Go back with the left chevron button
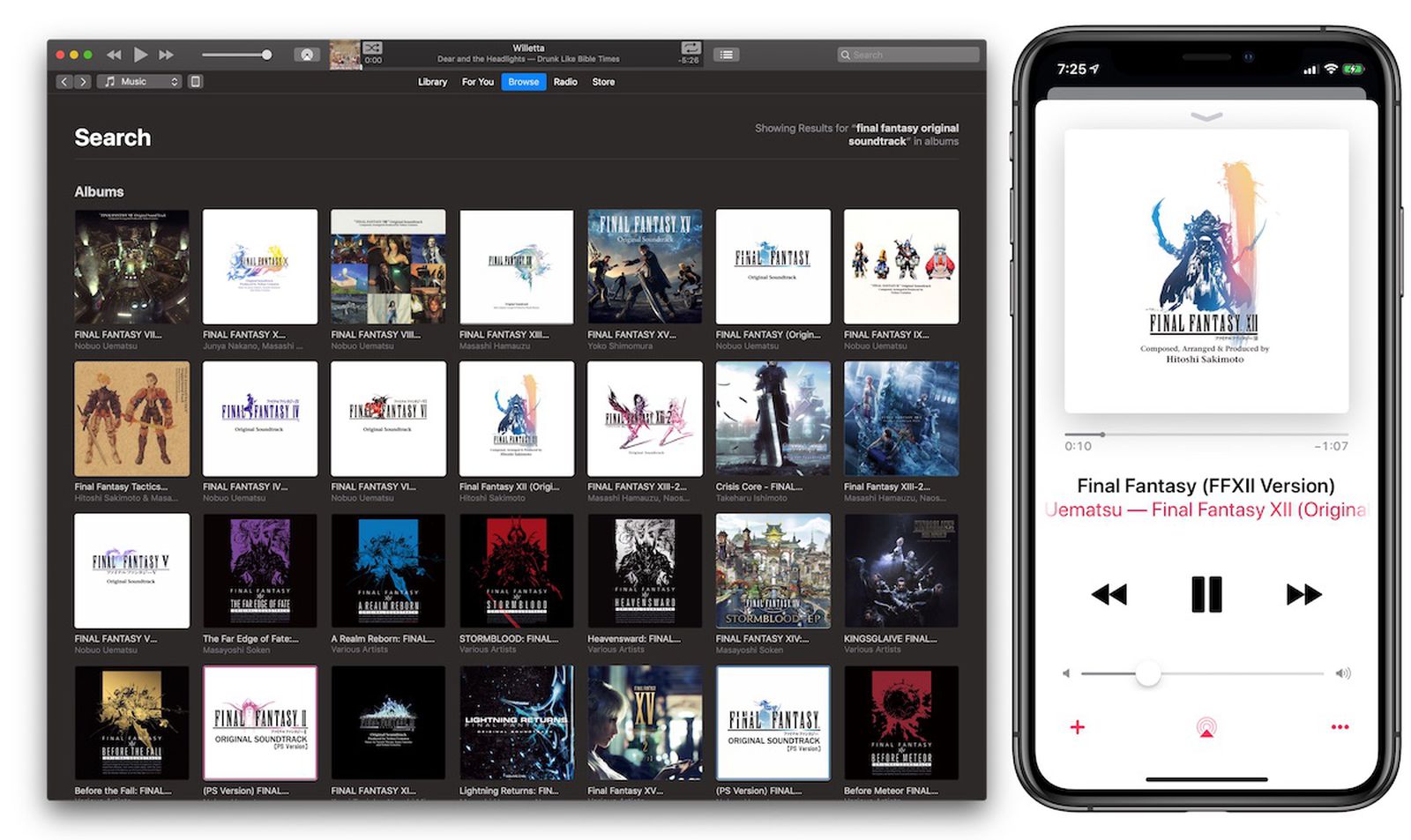The width and height of the screenshot is (1411, 840). pos(64,81)
